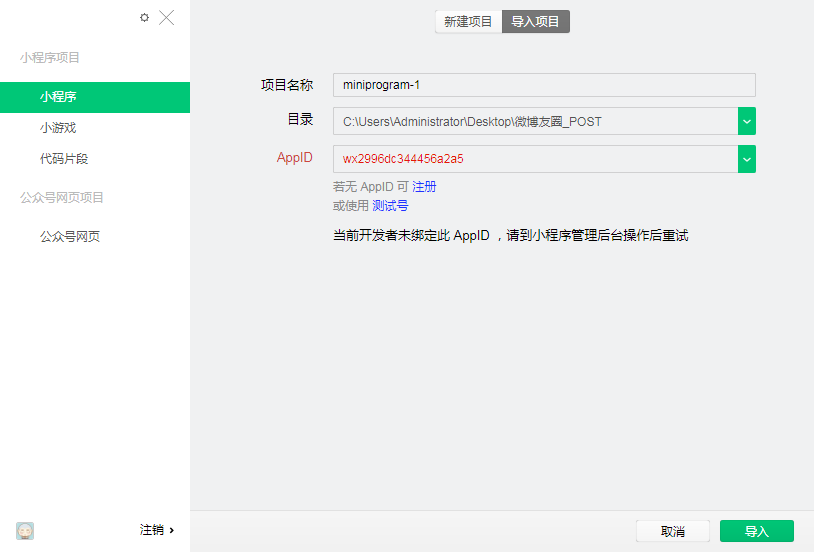
Task: Switch to the 导入项目 tab
Action: [x=536, y=21]
